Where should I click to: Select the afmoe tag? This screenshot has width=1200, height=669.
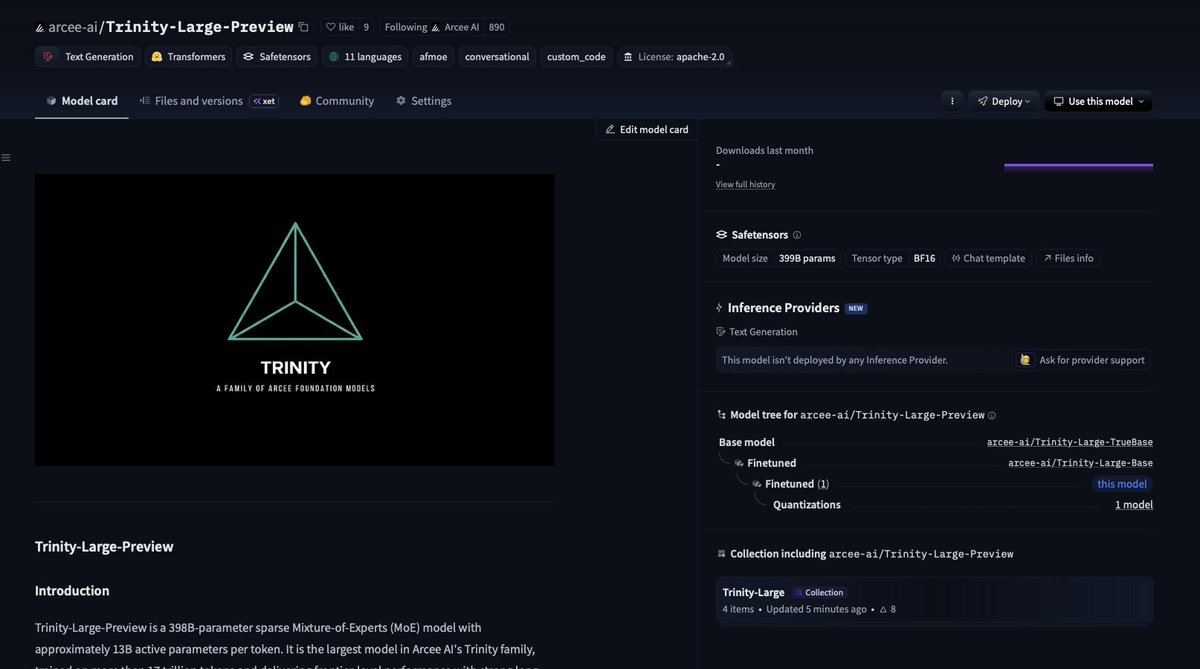coord(433,57)
